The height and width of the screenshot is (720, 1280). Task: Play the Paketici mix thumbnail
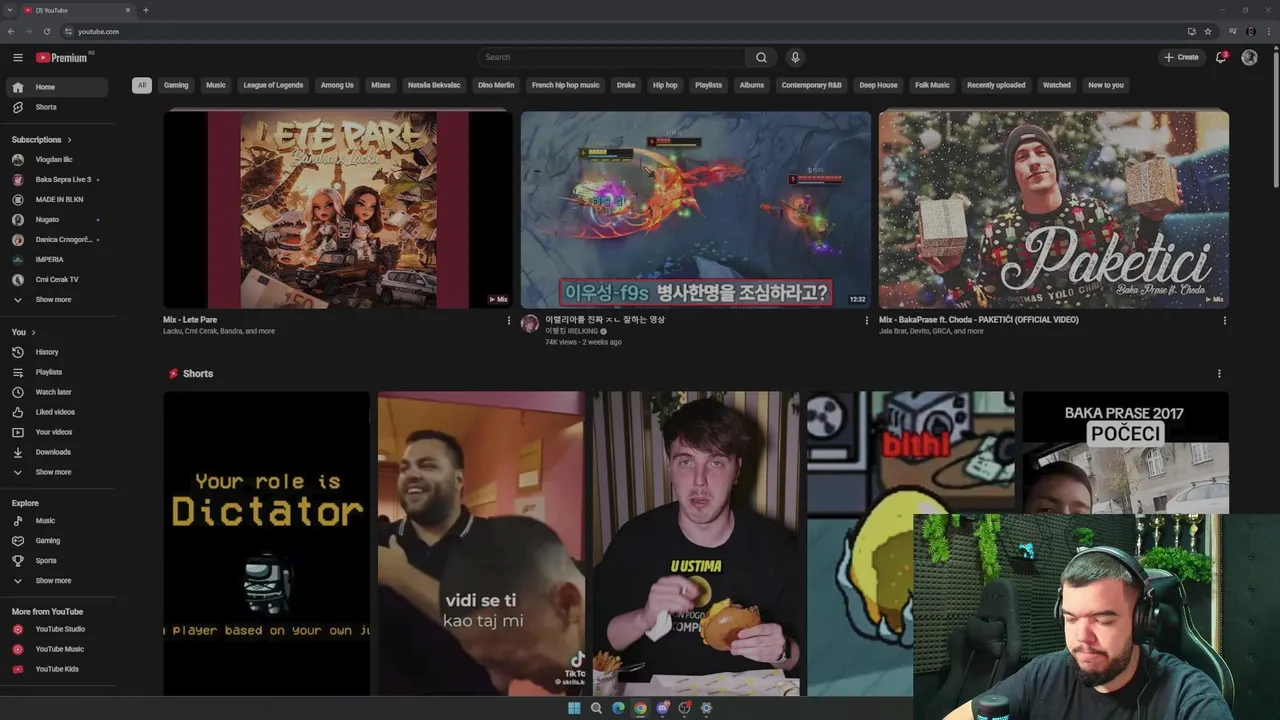coord(1054,209)
